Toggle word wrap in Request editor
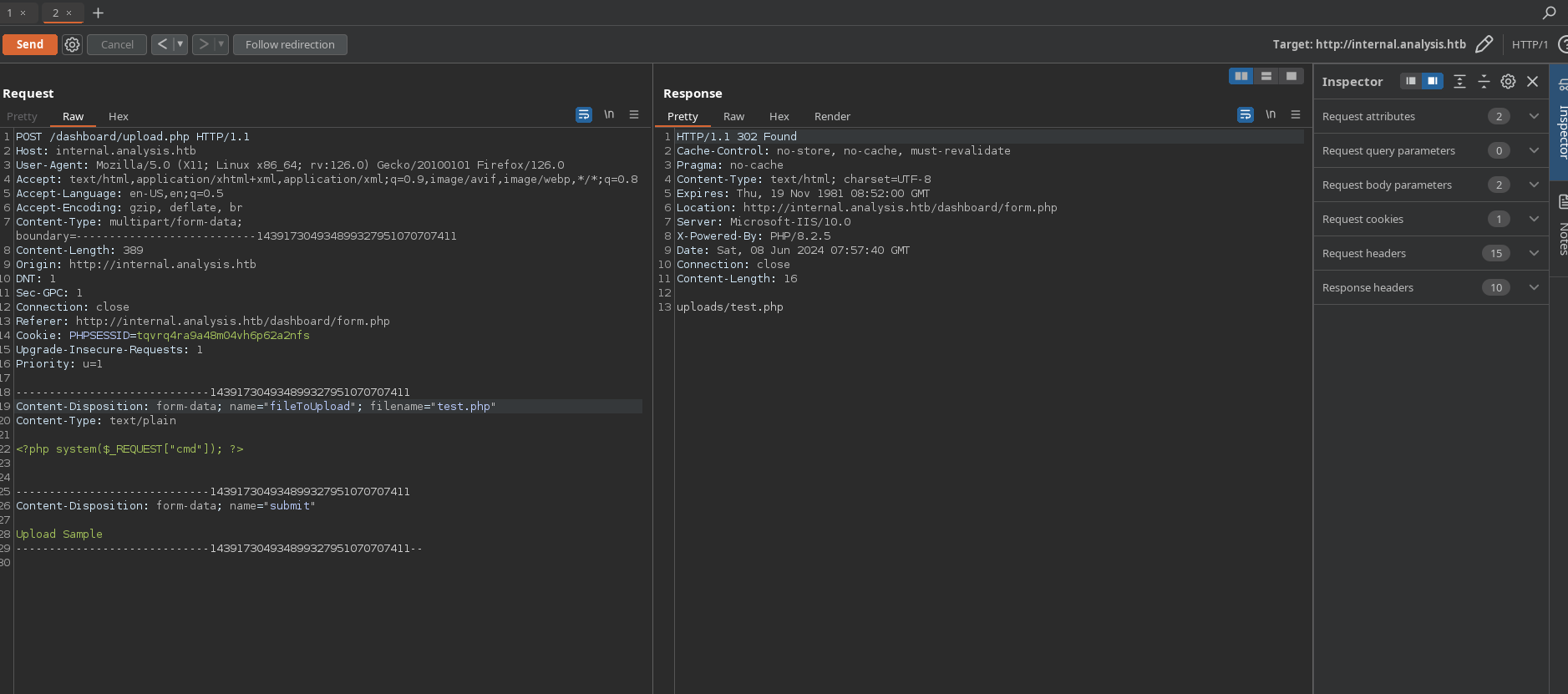The height and width of the screenshot is (694, 1568). click(x=584, y=114)
